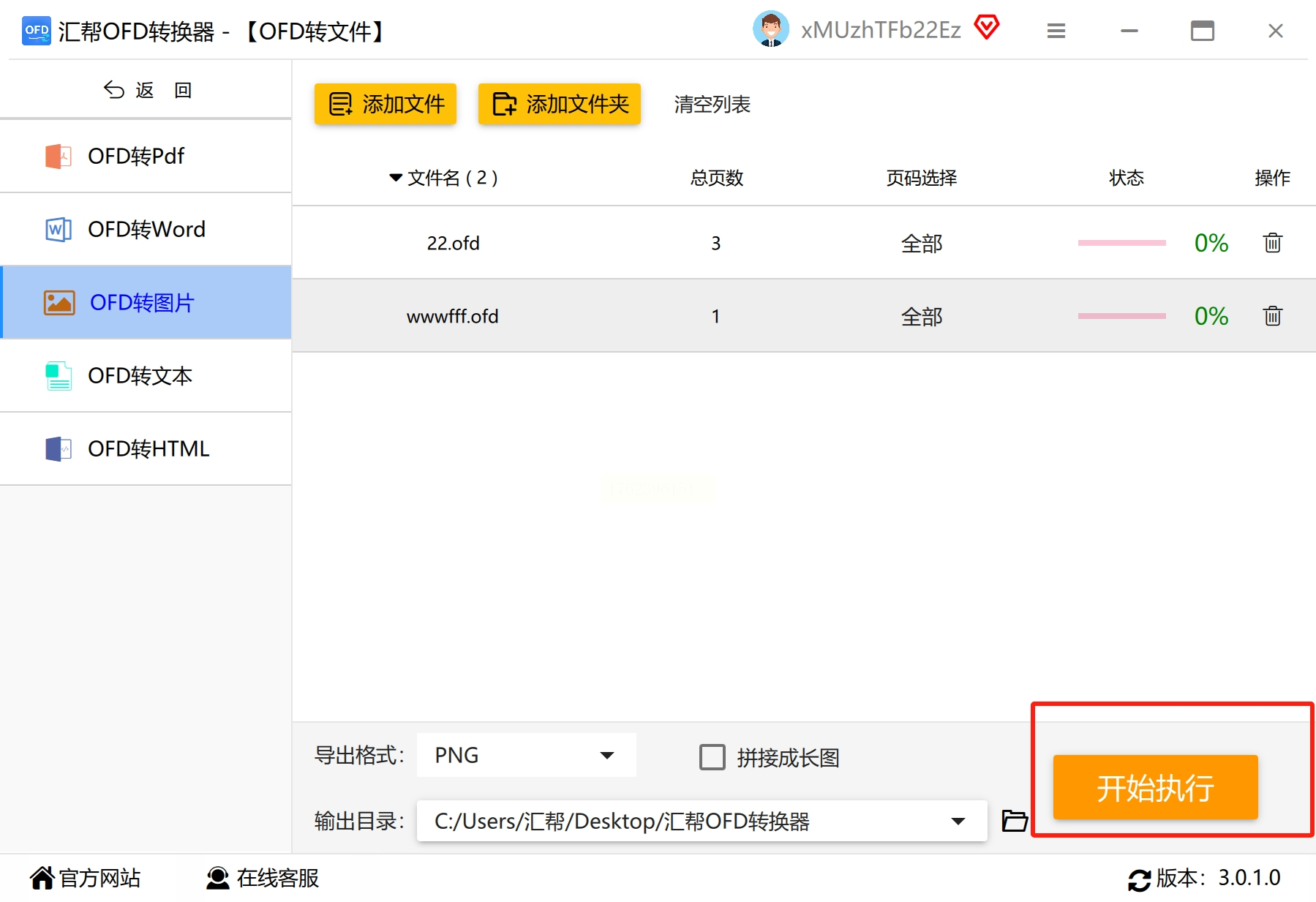The image size is (1316, 902).
Task: Expand the output directory path dropdown
Action: point(958,821)
